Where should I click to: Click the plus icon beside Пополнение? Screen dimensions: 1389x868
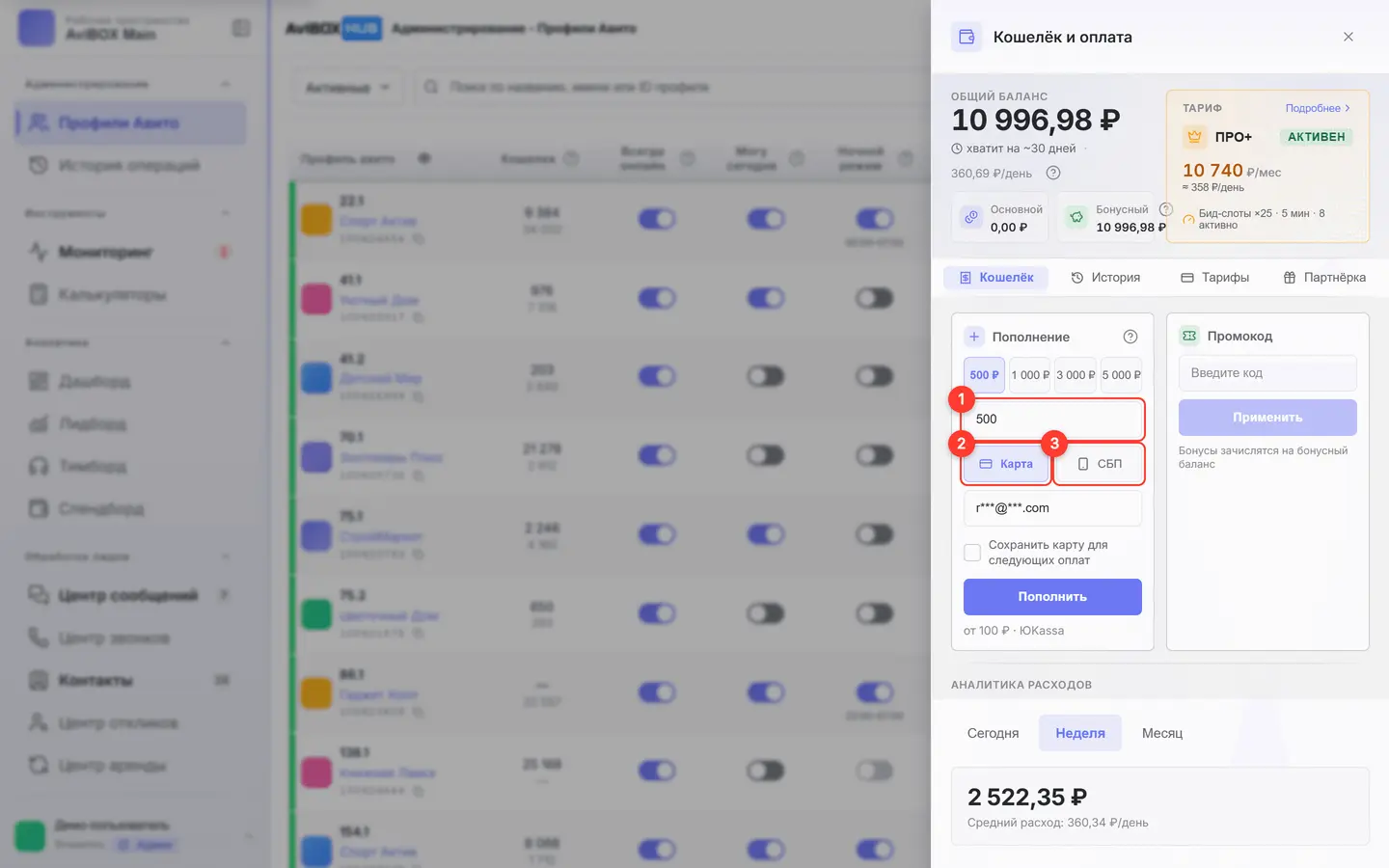(x=974, y=337)
